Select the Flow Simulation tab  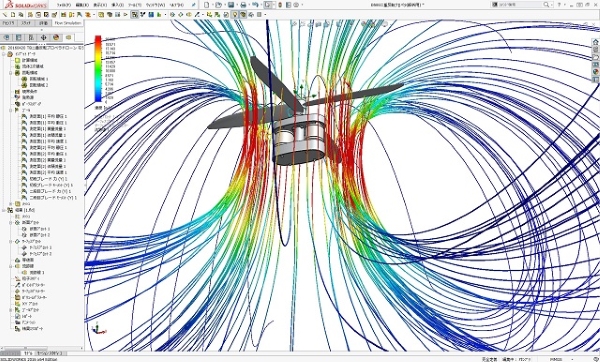(68, 23)
